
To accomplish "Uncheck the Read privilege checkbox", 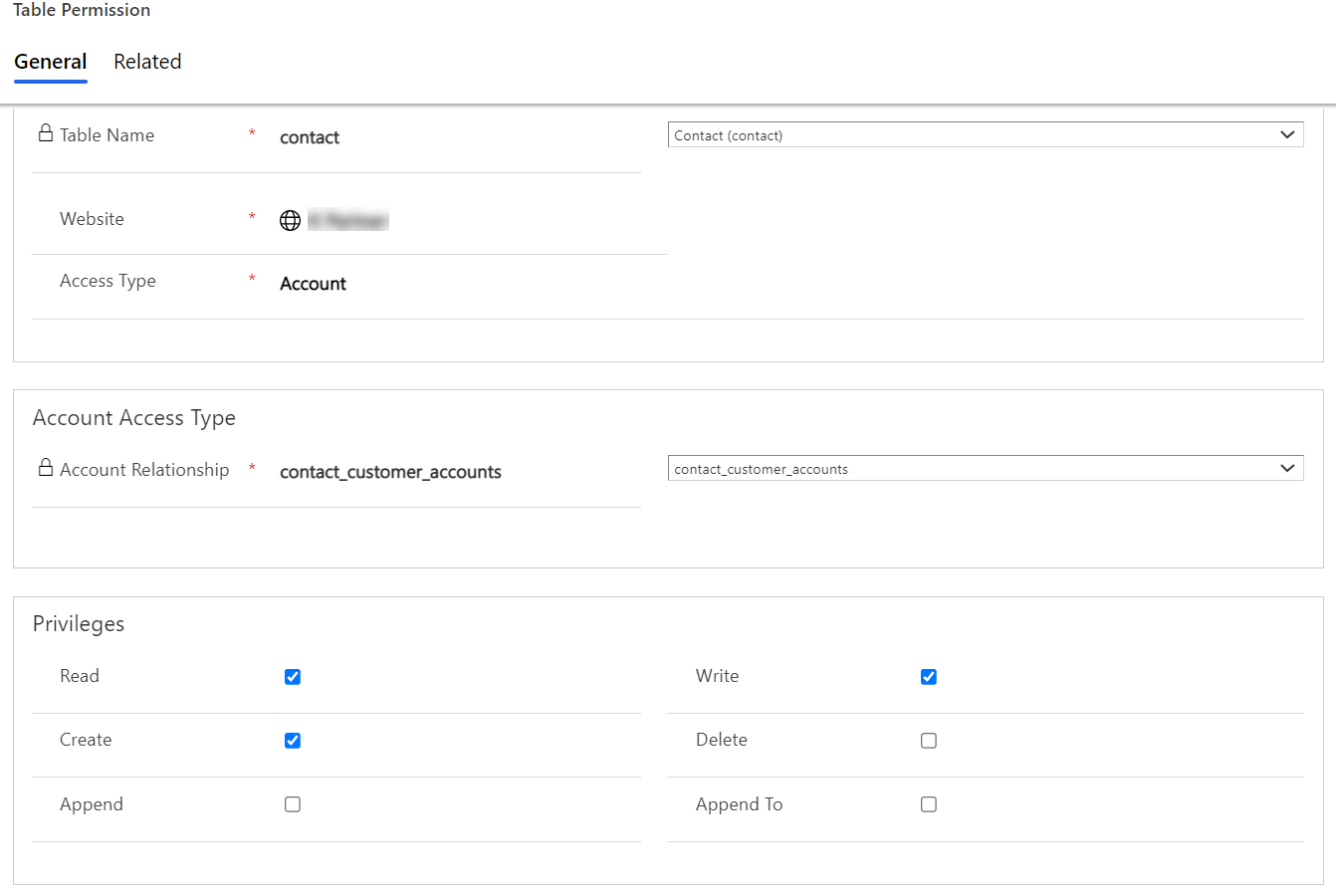I will [293, 677].
